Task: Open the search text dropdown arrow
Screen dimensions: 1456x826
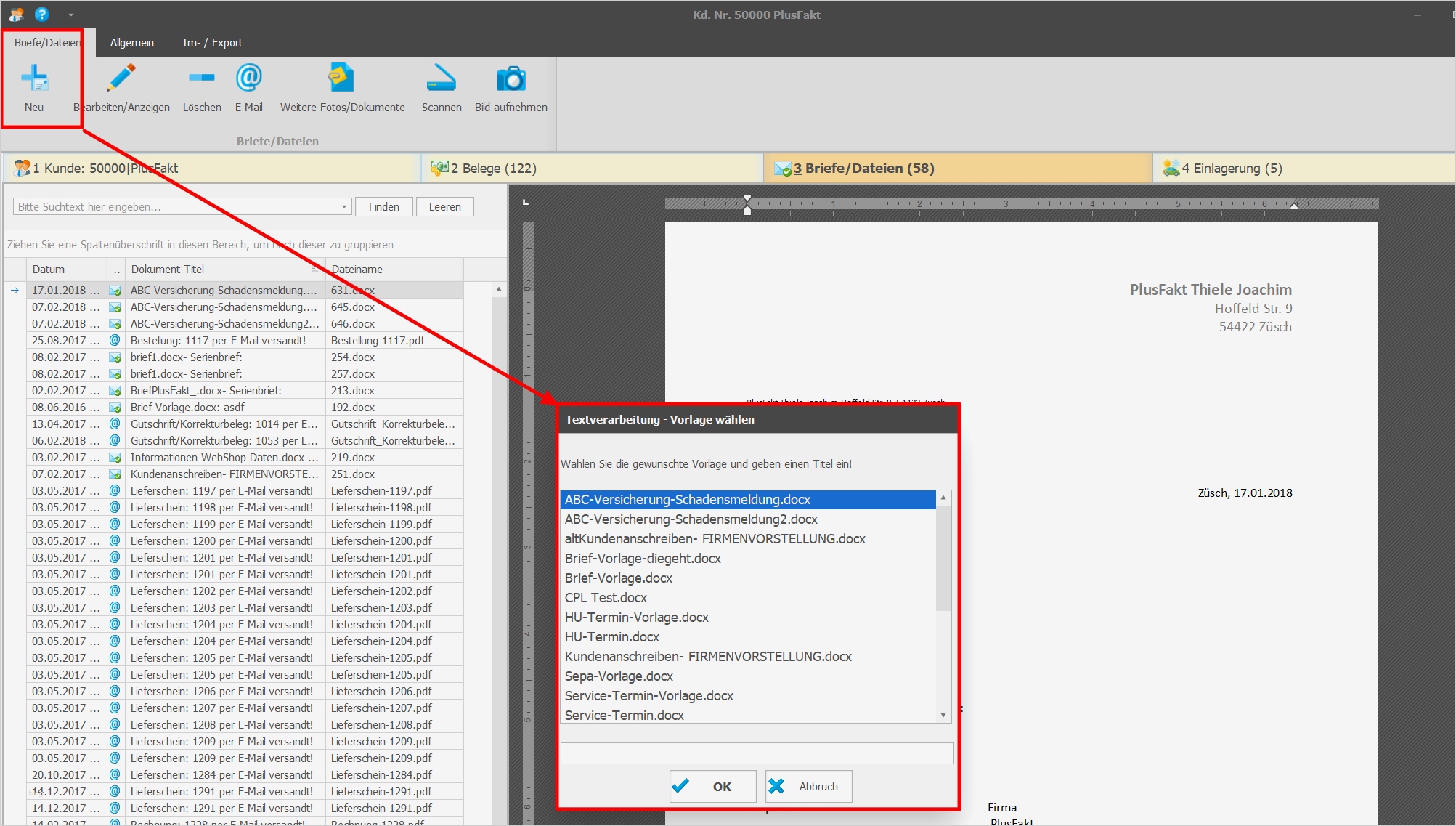Action: coord(344,207)
